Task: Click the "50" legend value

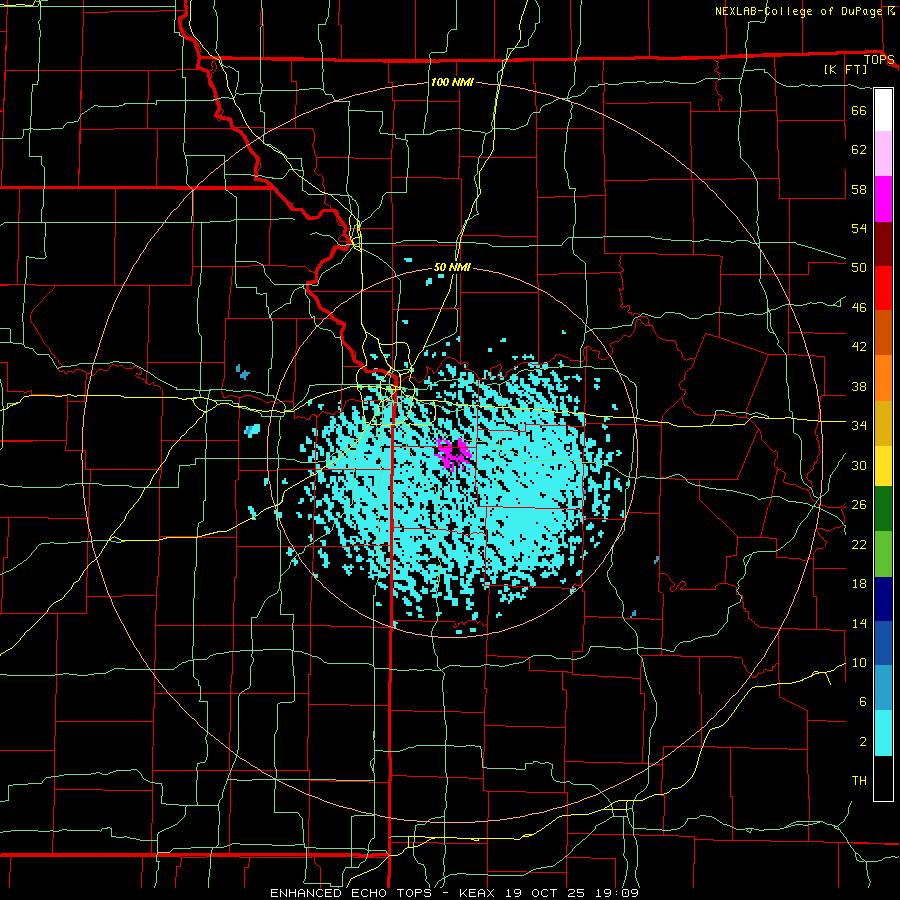Action: [x=859, y=267]
